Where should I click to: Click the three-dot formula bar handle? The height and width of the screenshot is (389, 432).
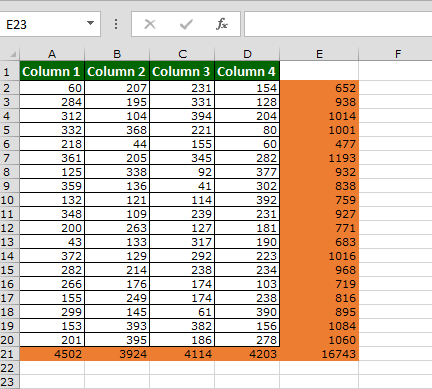(116, 24)
